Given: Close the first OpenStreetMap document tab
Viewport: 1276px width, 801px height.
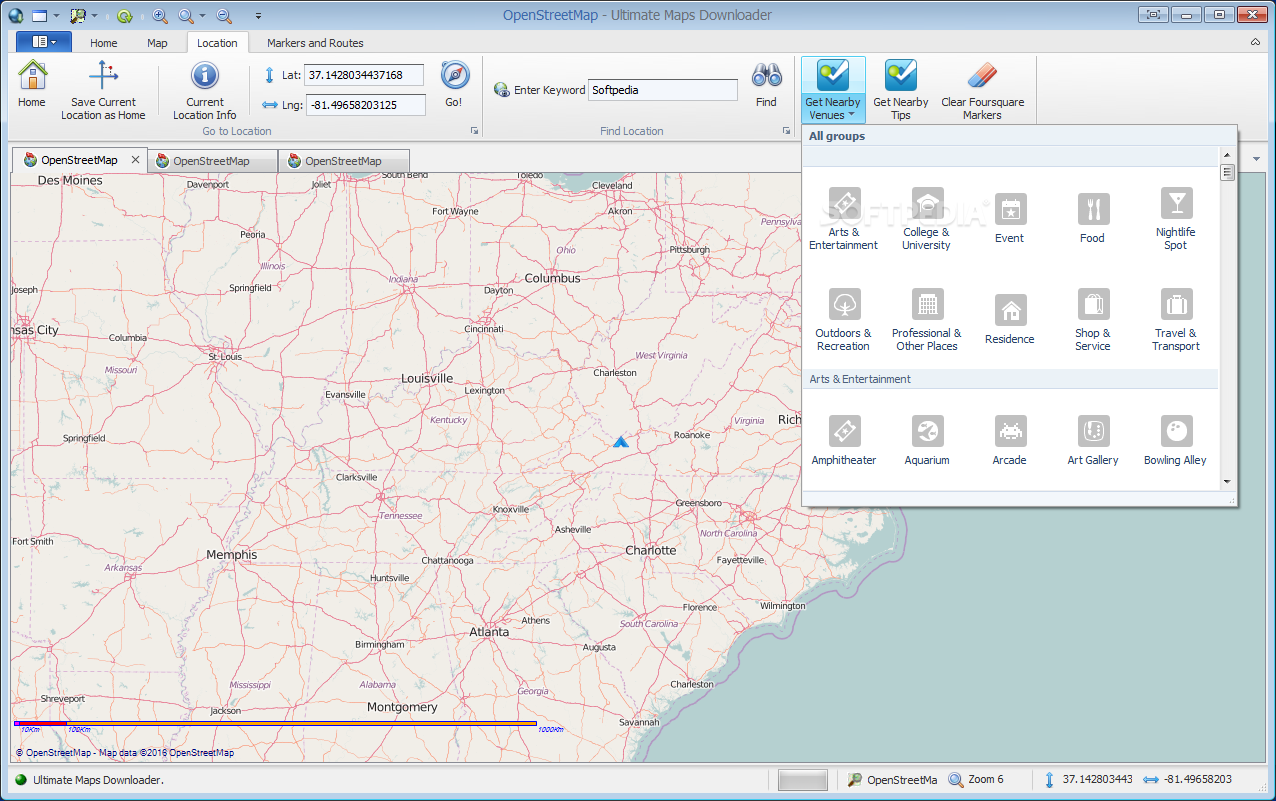Looking at the screenshot, I should (134, 160).
